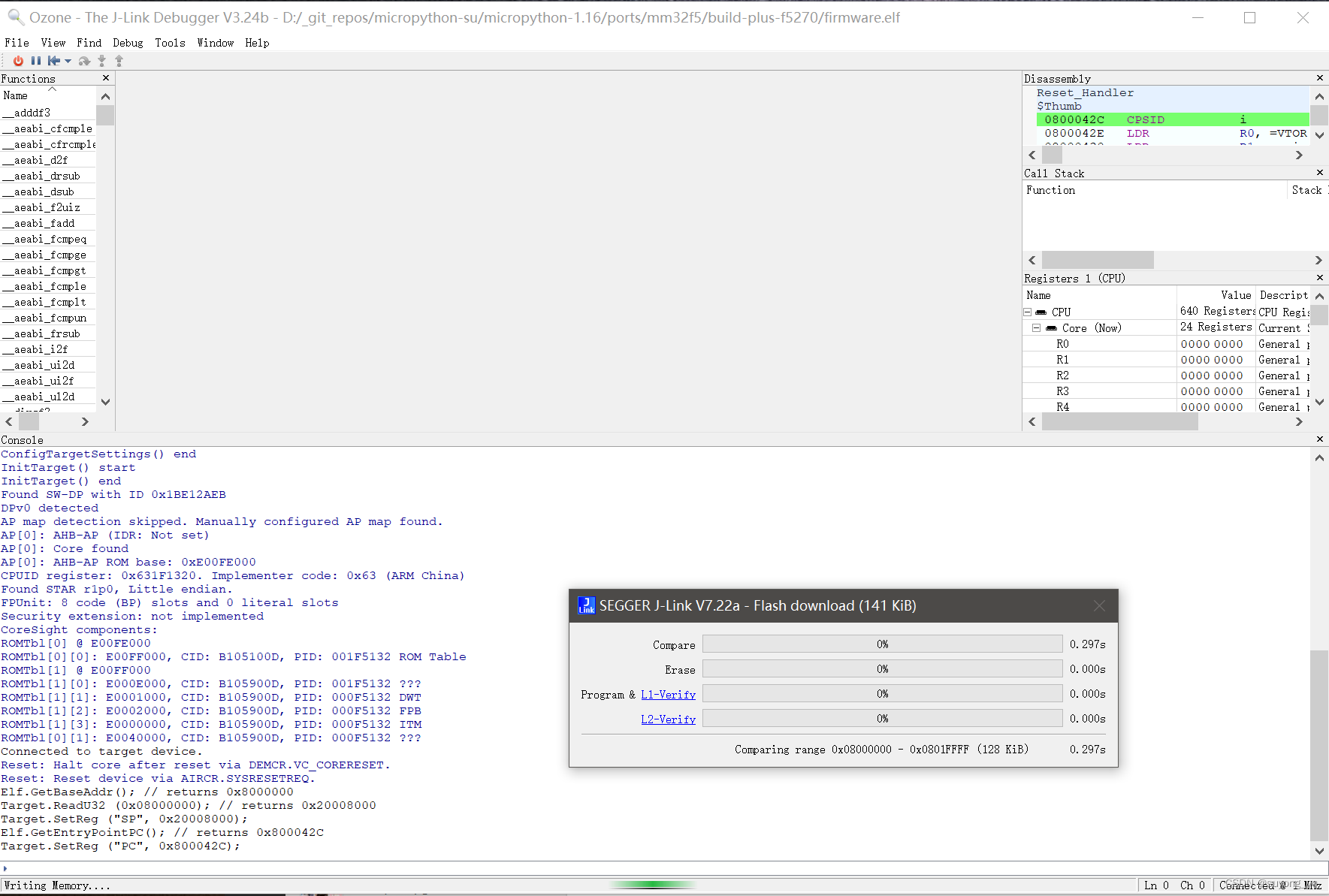Select the highlighted CPSID instruction at 0800042C
Screen dimensions: 1329x896
1173,119
